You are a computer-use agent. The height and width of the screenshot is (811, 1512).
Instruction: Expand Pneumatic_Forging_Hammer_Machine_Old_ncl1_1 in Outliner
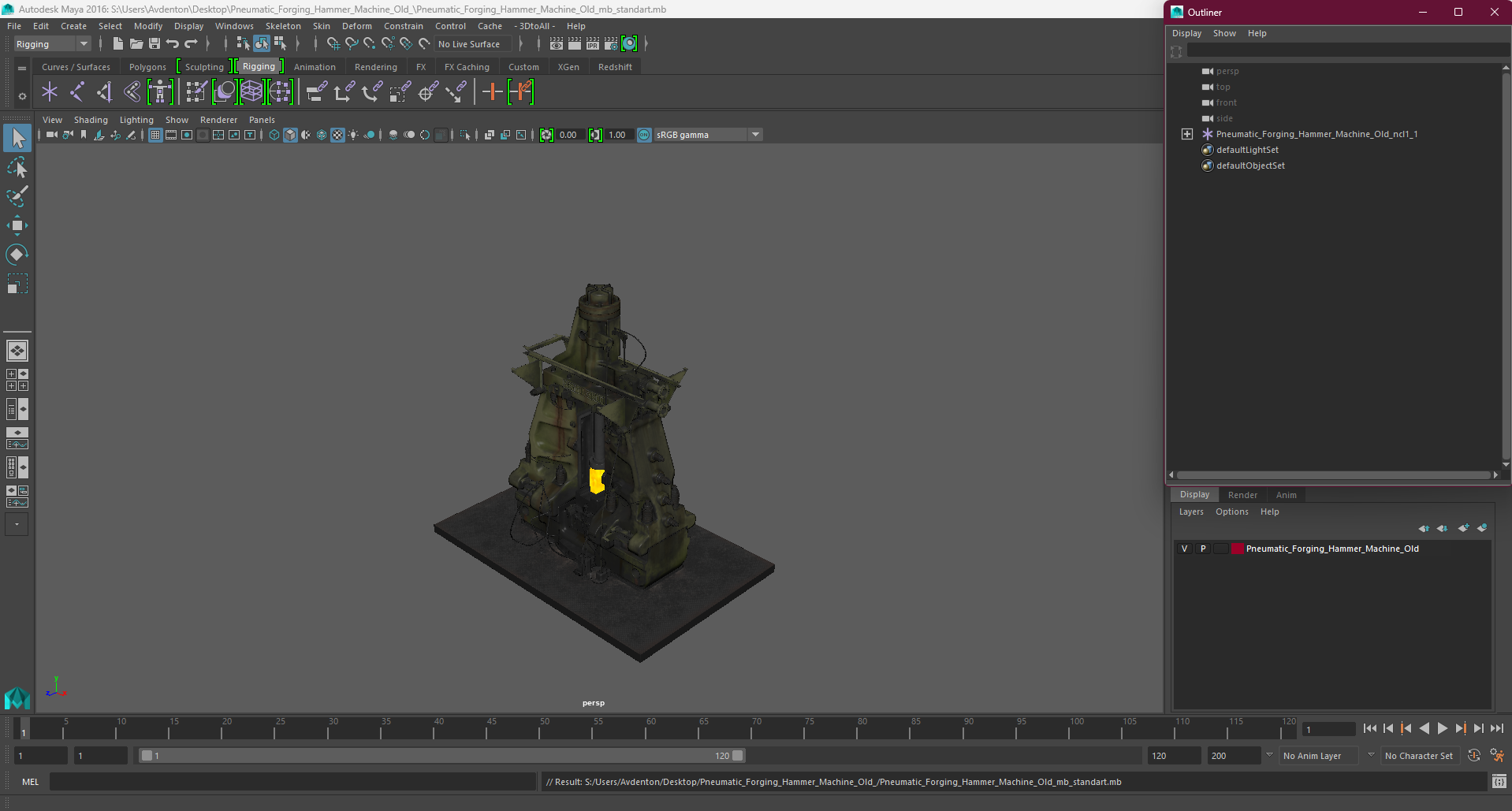1186,134
